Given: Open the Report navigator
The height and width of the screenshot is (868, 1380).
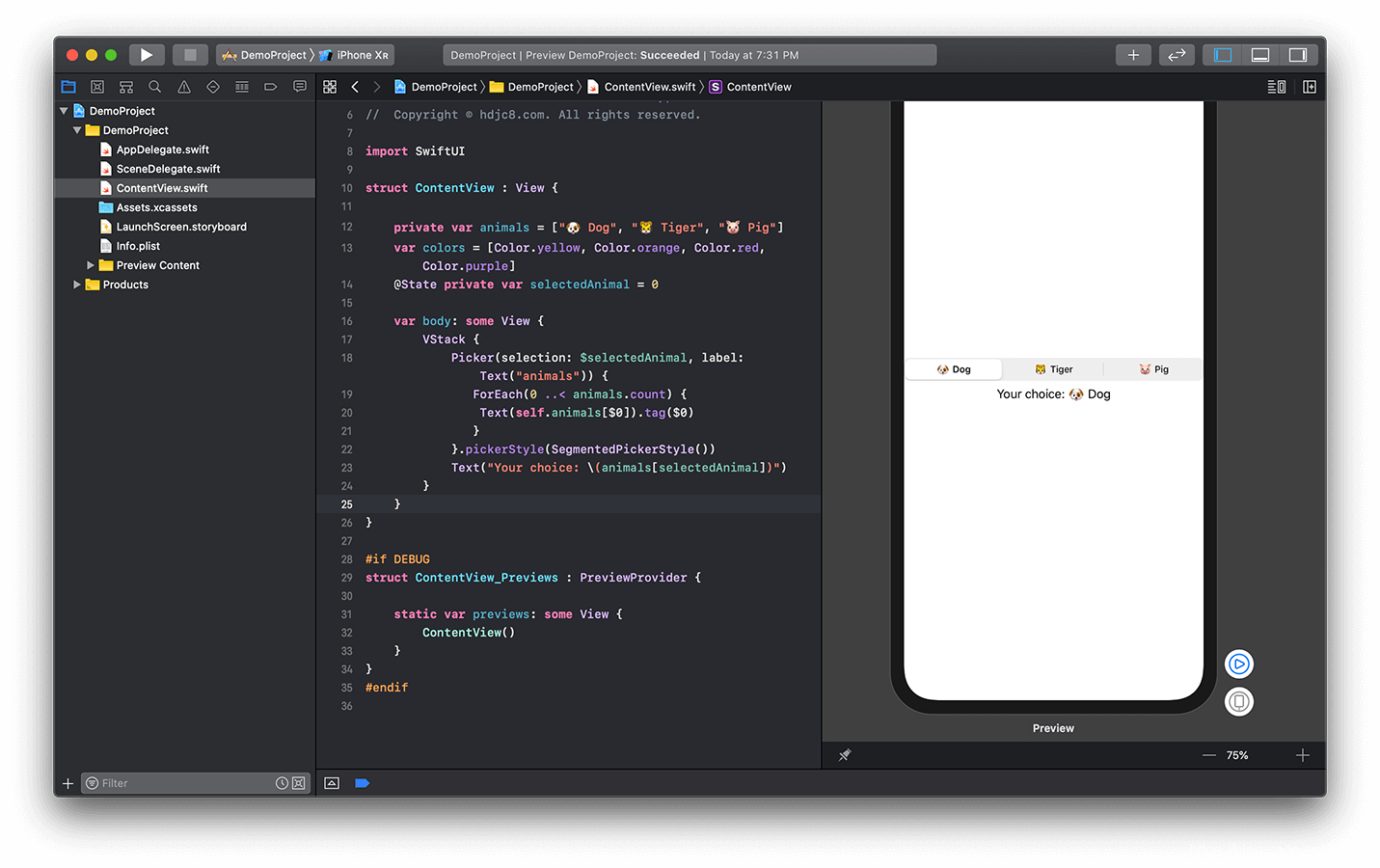Looking at the screenshot, I should coord(300,87).
